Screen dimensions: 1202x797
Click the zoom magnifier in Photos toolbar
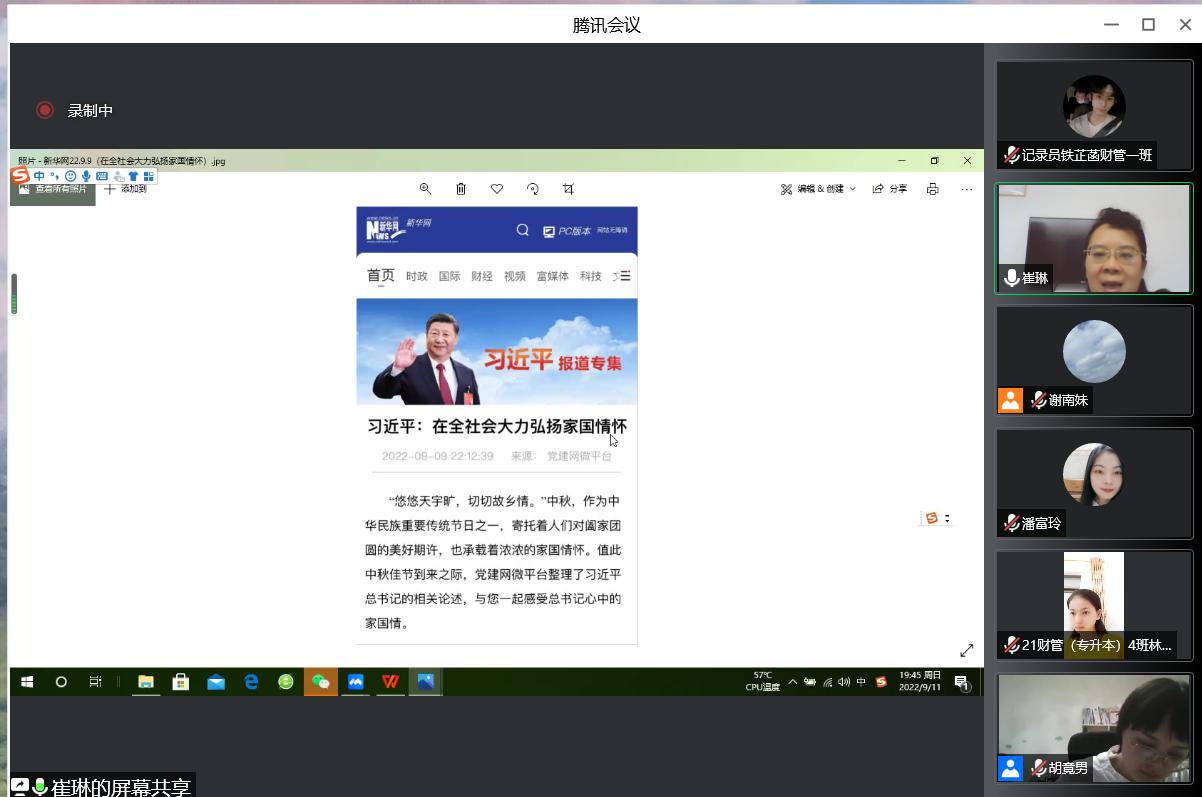[425, 189]
